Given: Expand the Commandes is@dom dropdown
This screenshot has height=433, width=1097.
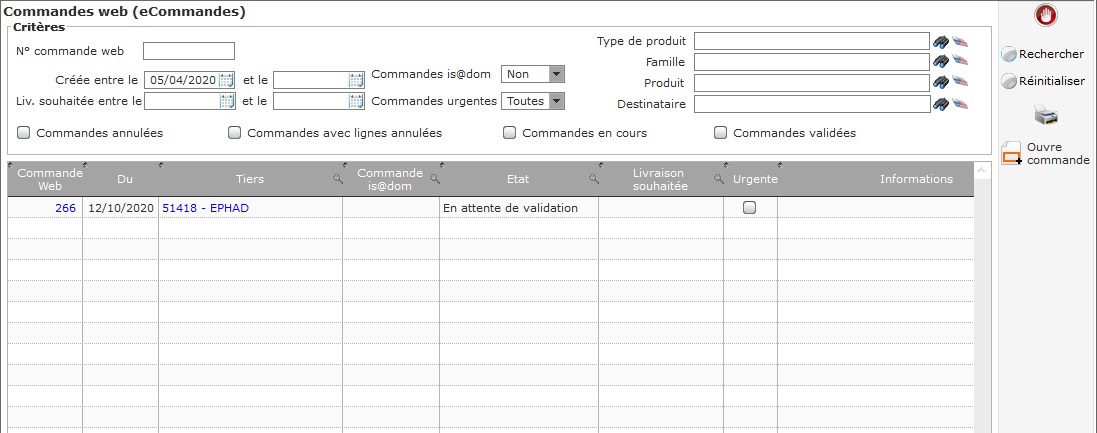Looking at the screenshot, I should tap(556, 74).
